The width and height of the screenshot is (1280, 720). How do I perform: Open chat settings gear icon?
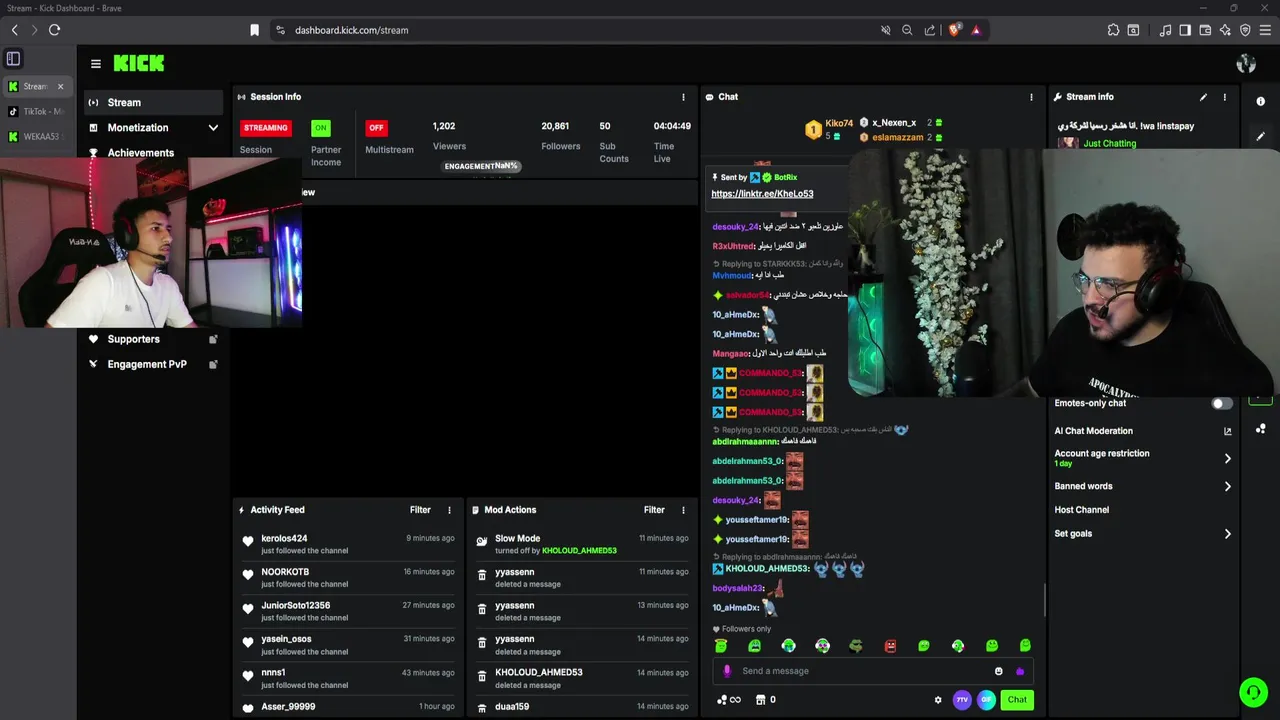937,700
